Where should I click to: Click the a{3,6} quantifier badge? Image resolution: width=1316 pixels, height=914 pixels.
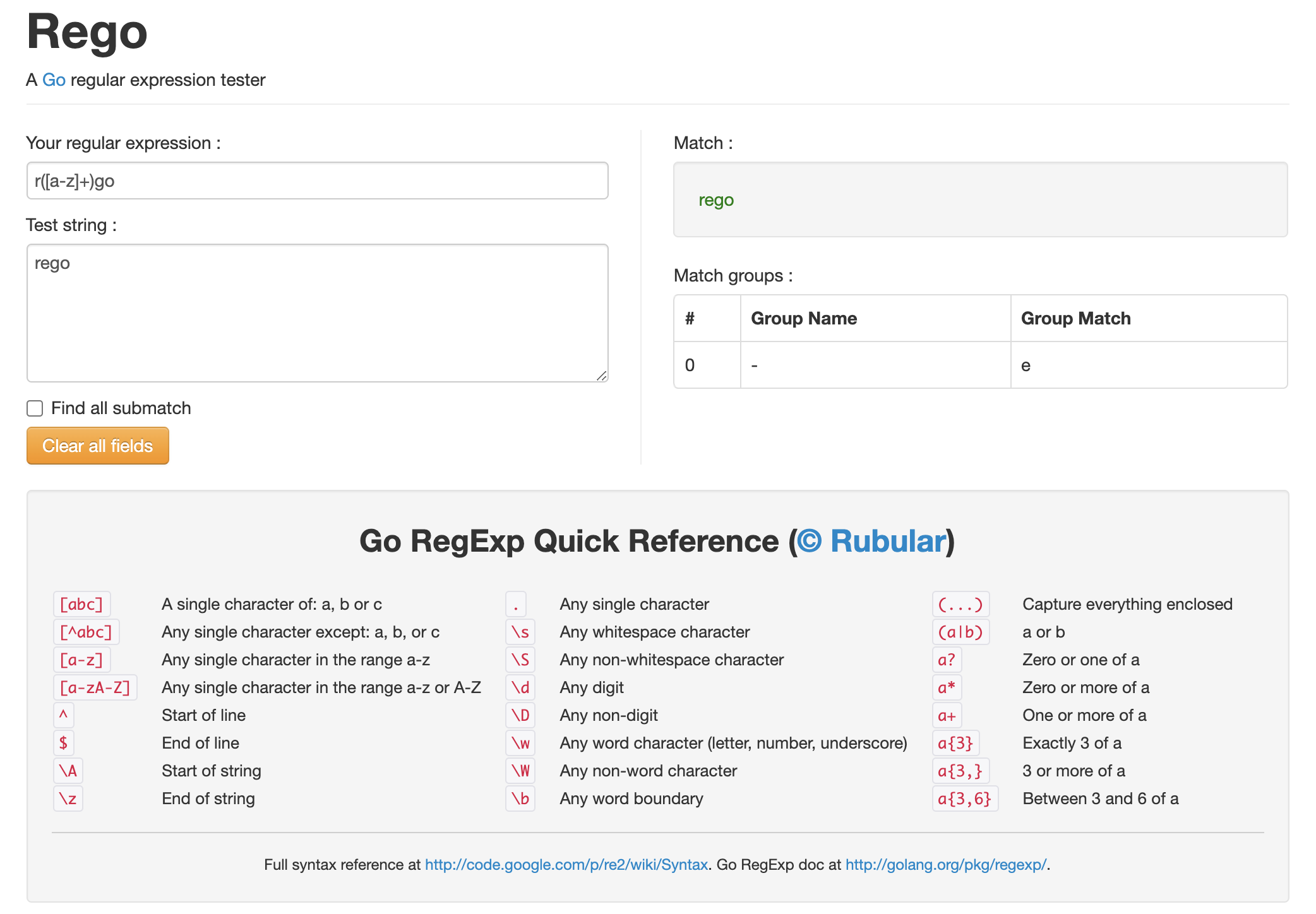point(964,798)
